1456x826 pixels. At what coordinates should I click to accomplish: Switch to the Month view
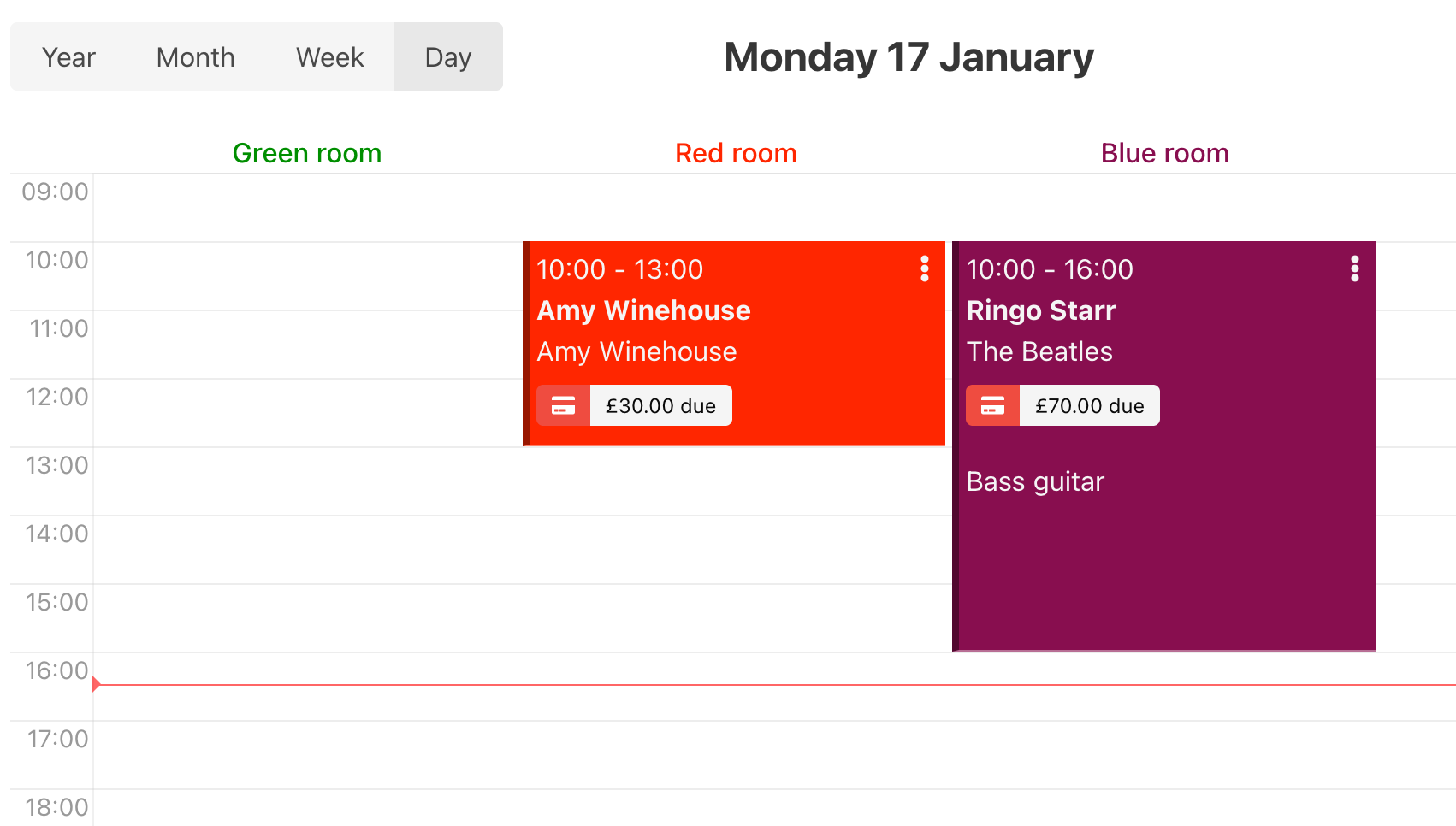pos(195,56)
